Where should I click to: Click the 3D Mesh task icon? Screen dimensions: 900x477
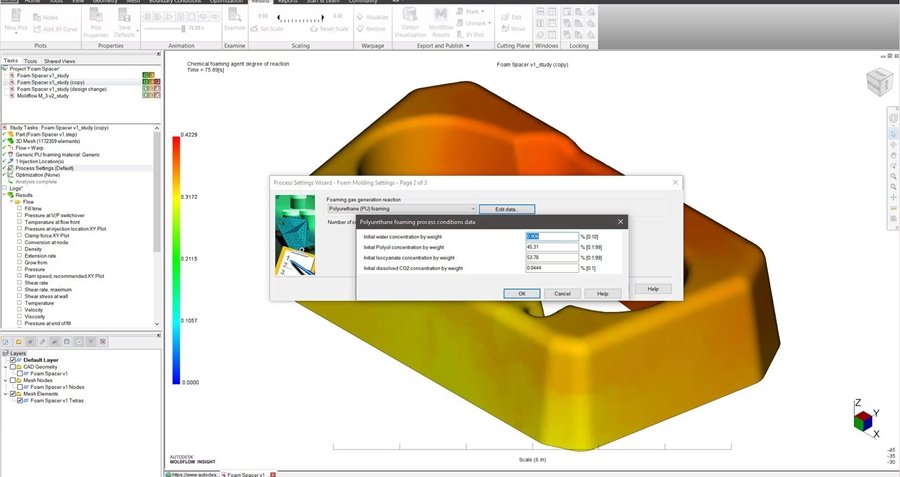(10, 141)
